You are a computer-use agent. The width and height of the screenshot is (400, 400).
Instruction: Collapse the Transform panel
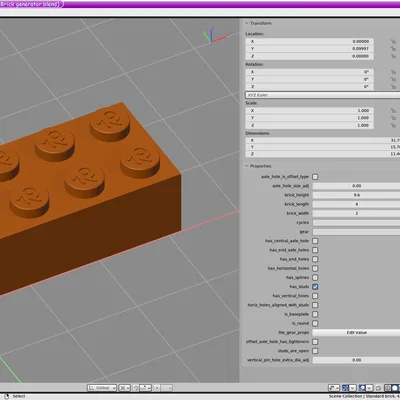pos(247,23)
